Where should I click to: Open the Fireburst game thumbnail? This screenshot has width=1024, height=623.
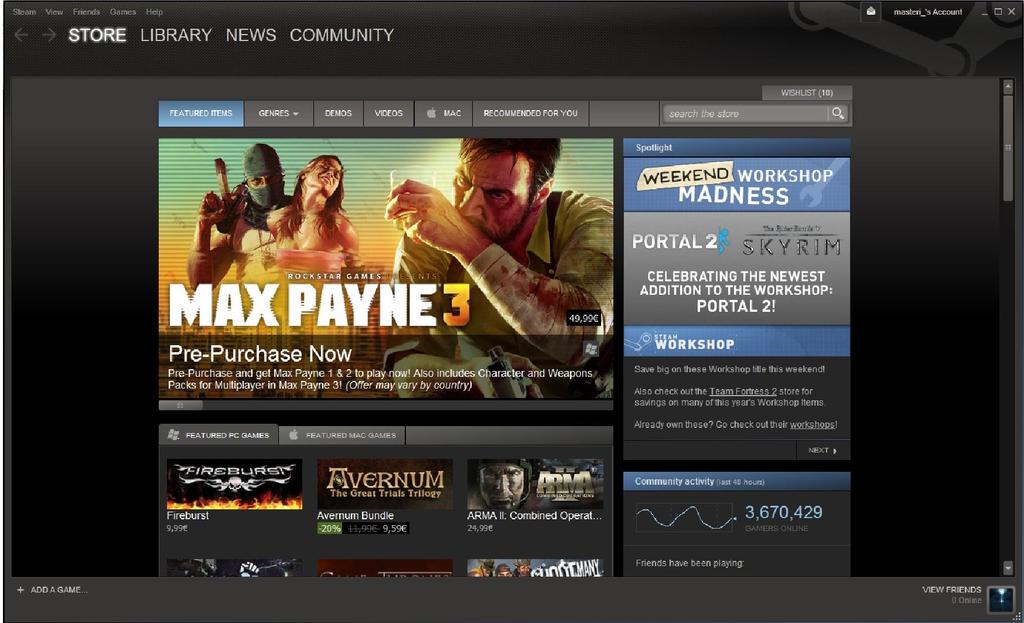234,484
